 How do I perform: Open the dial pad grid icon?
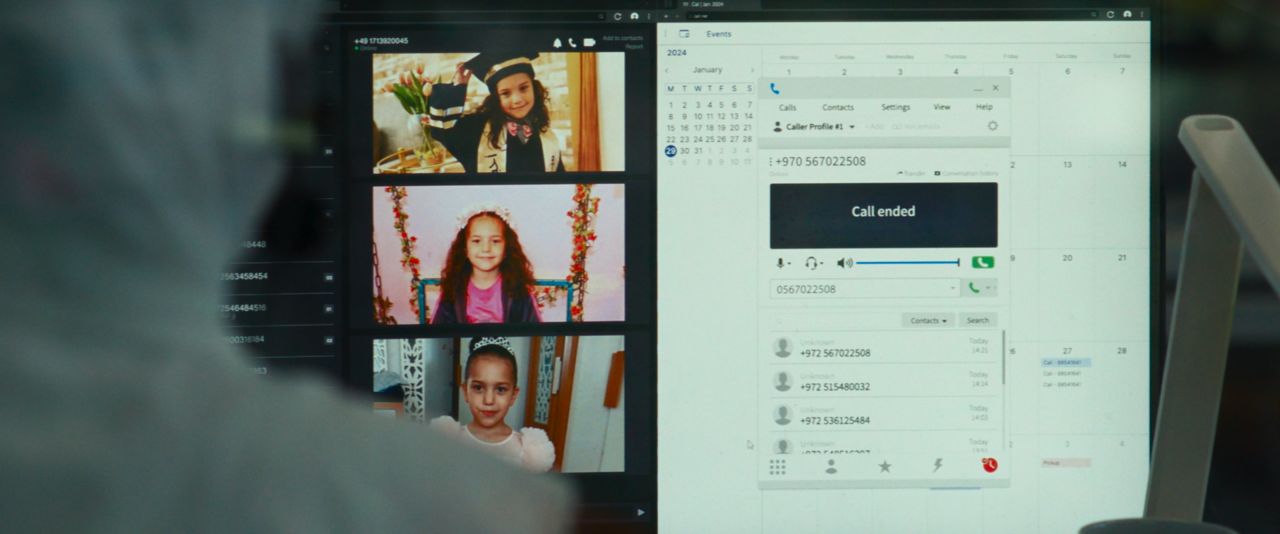(x=777, y=466)
